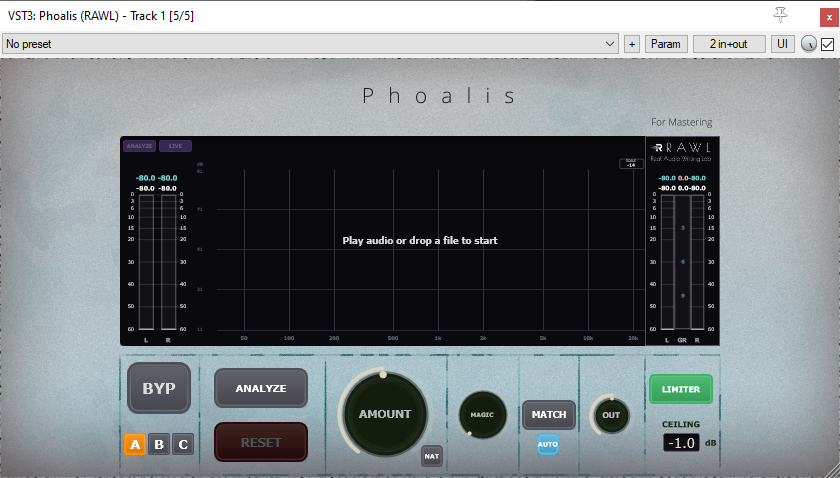Image resolution: width=840 pixels, height=478 pixels.
Task: Click the wet/dry mix knob icon
Action: coord(808,44)
